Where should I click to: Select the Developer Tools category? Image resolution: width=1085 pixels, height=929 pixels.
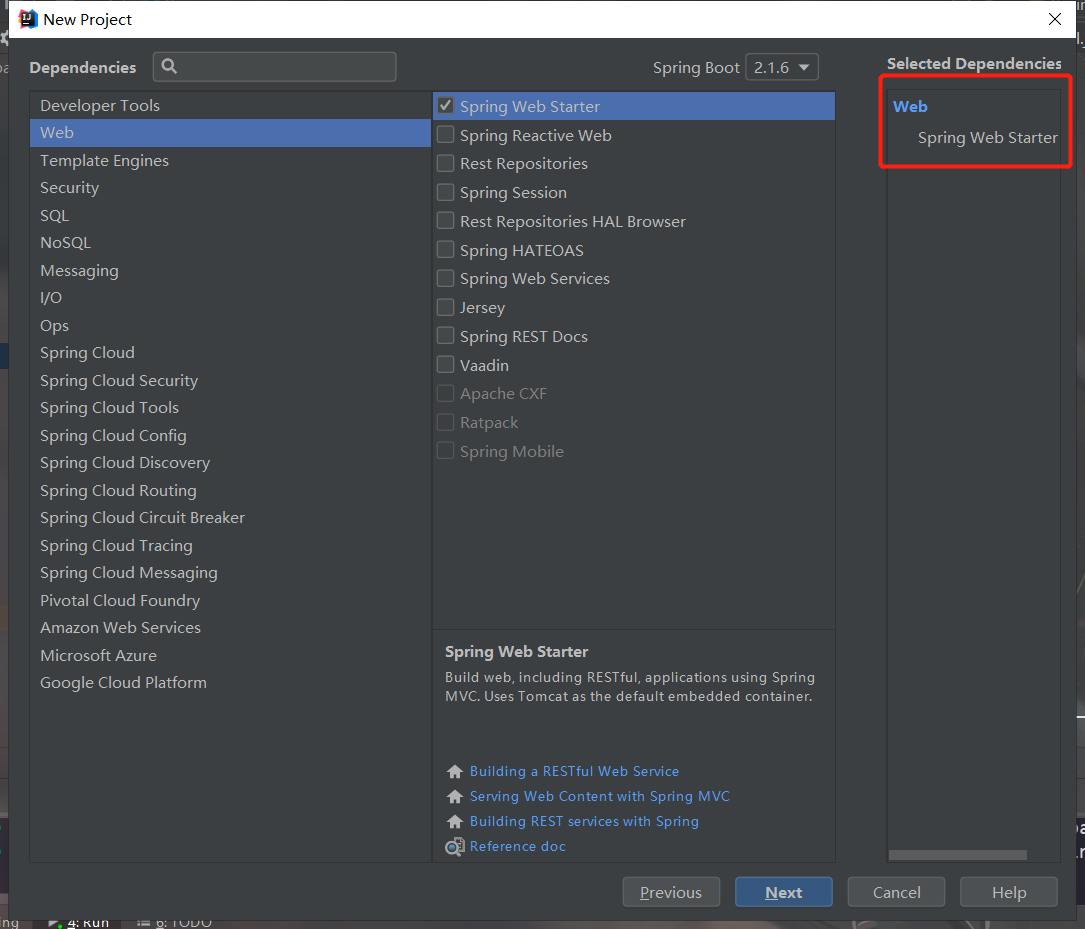230,105
